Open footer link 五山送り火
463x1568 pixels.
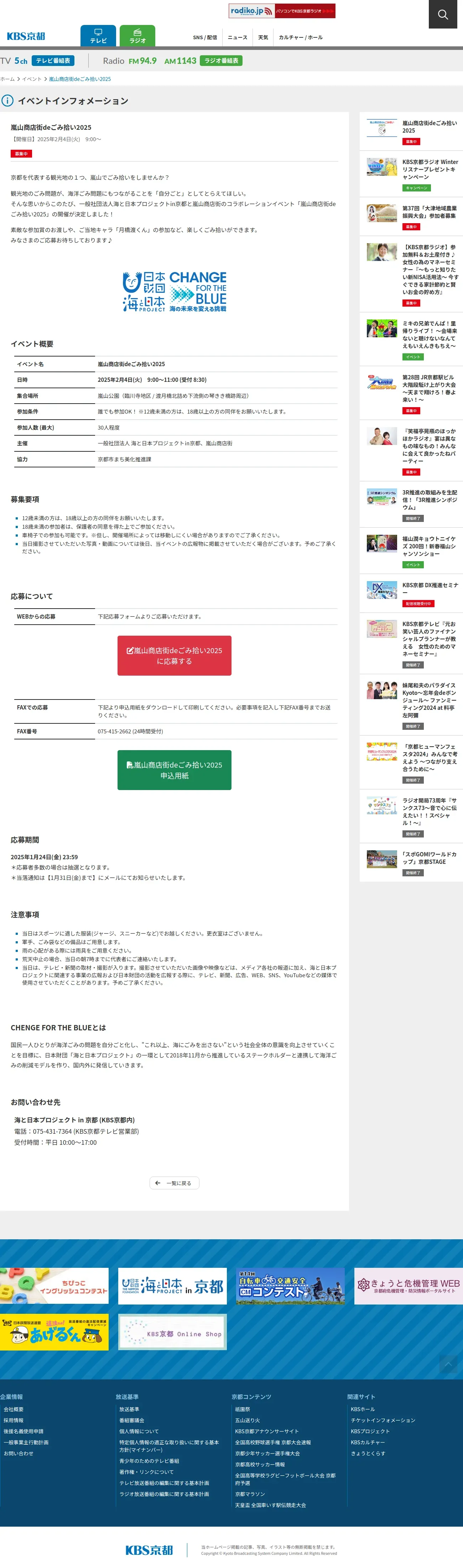click(247, 1420)
